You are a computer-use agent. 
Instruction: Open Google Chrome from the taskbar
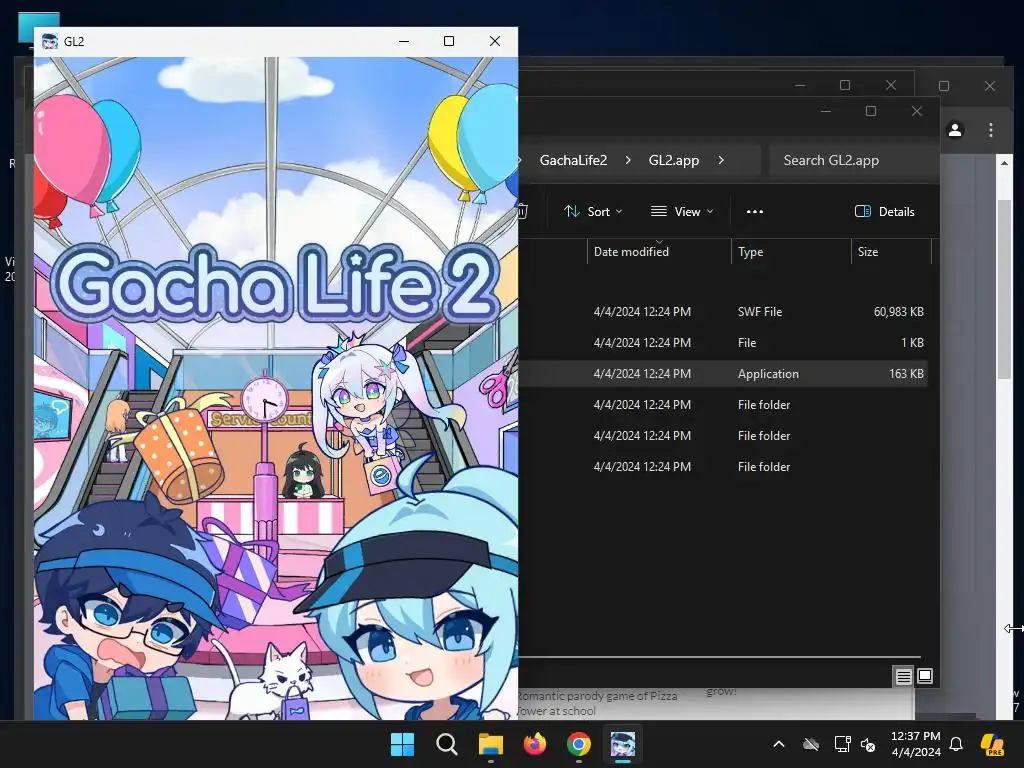[x=579, y=744]
